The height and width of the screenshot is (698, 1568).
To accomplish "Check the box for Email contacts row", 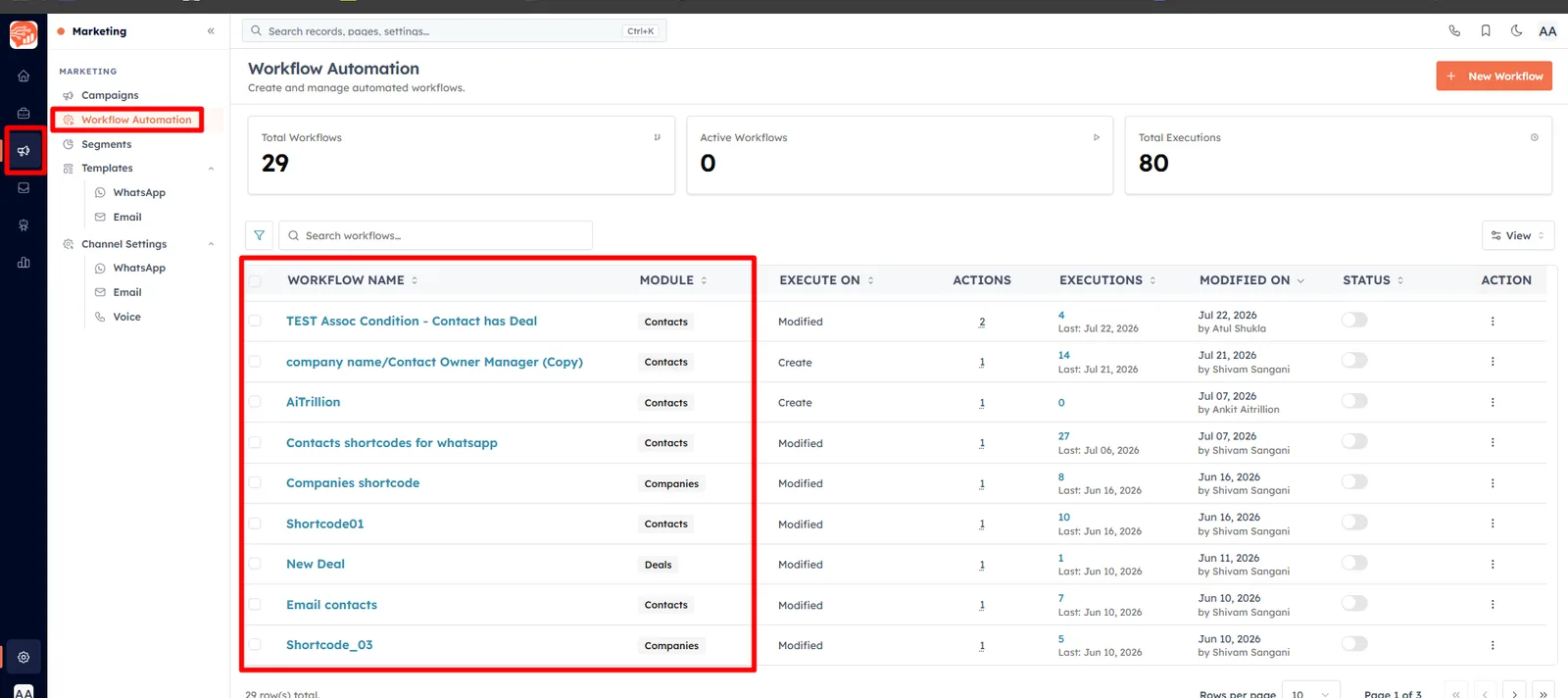I will coord(255,604).
